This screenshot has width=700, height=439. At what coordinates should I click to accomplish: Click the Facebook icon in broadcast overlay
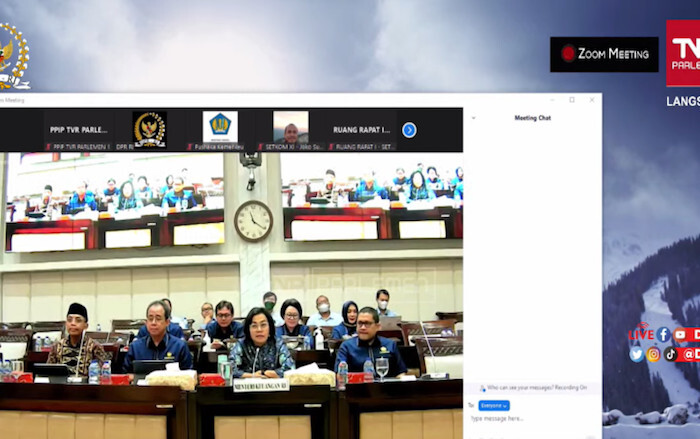[x=663, y=334]
